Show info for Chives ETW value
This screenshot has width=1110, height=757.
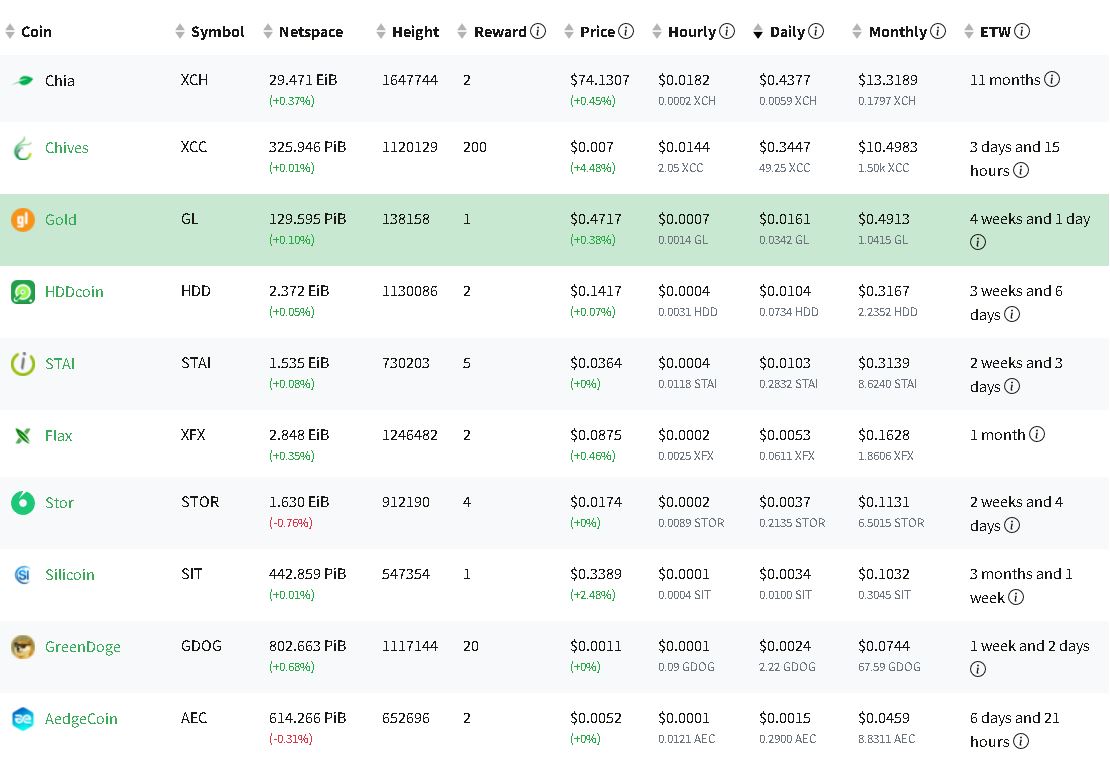click(1021, 170)
